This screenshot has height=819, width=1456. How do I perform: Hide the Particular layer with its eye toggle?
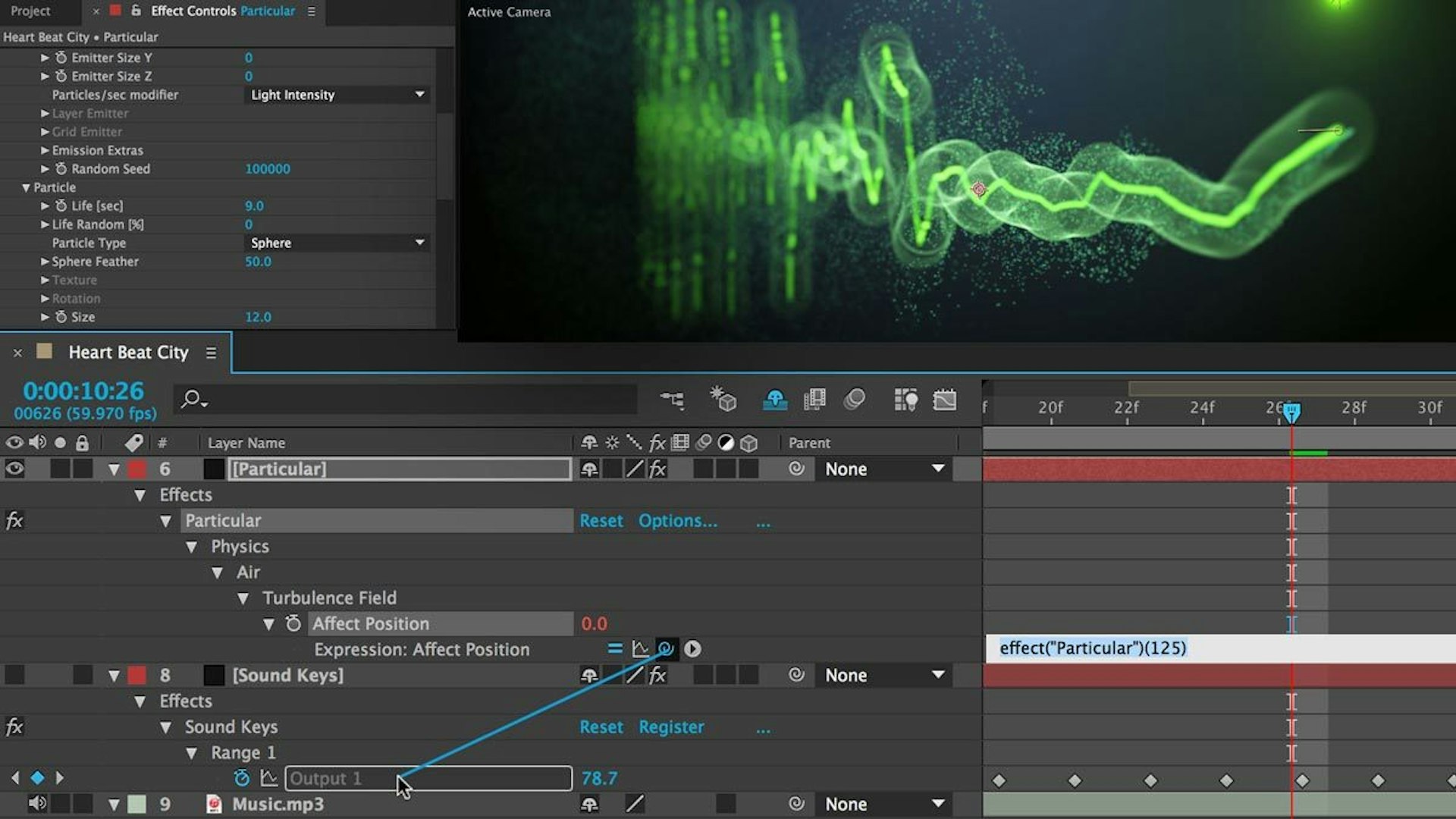tap(14, 469)
